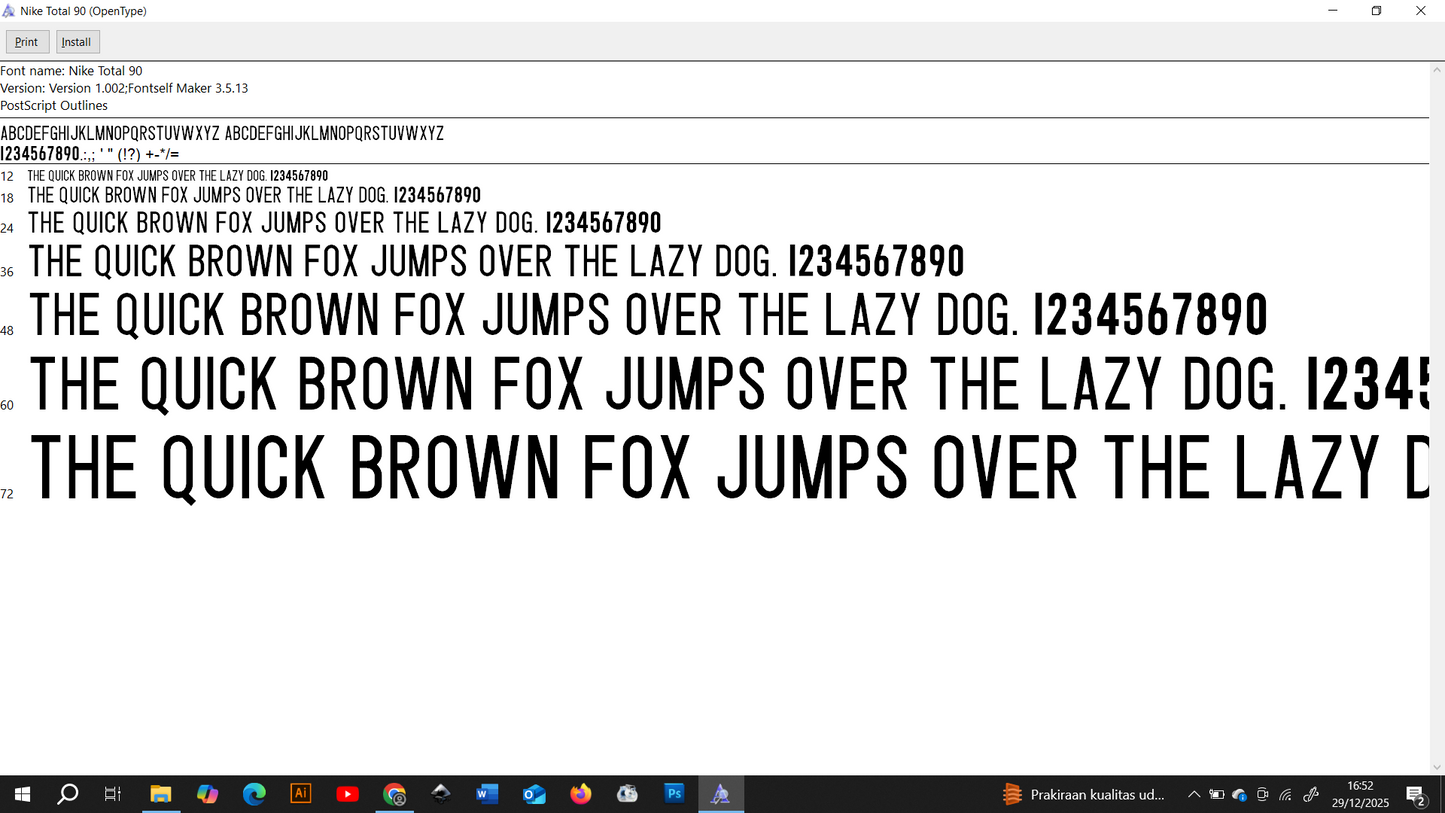Open the Windows Start menu
1445x813 pixels.
[x=22, y=795]
